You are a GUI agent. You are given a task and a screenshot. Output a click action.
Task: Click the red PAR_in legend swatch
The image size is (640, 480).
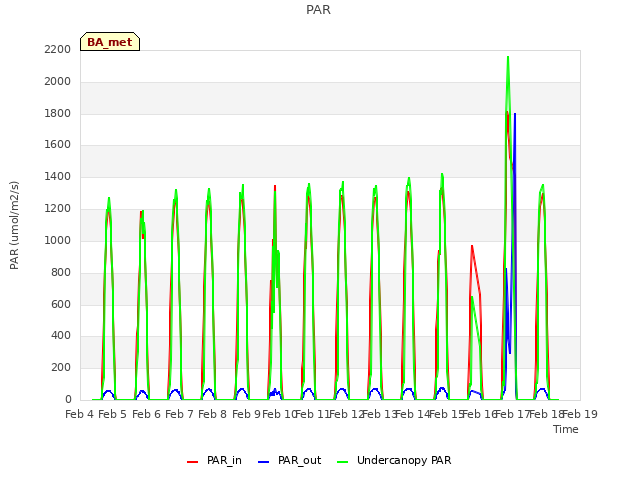click(192, 462)
